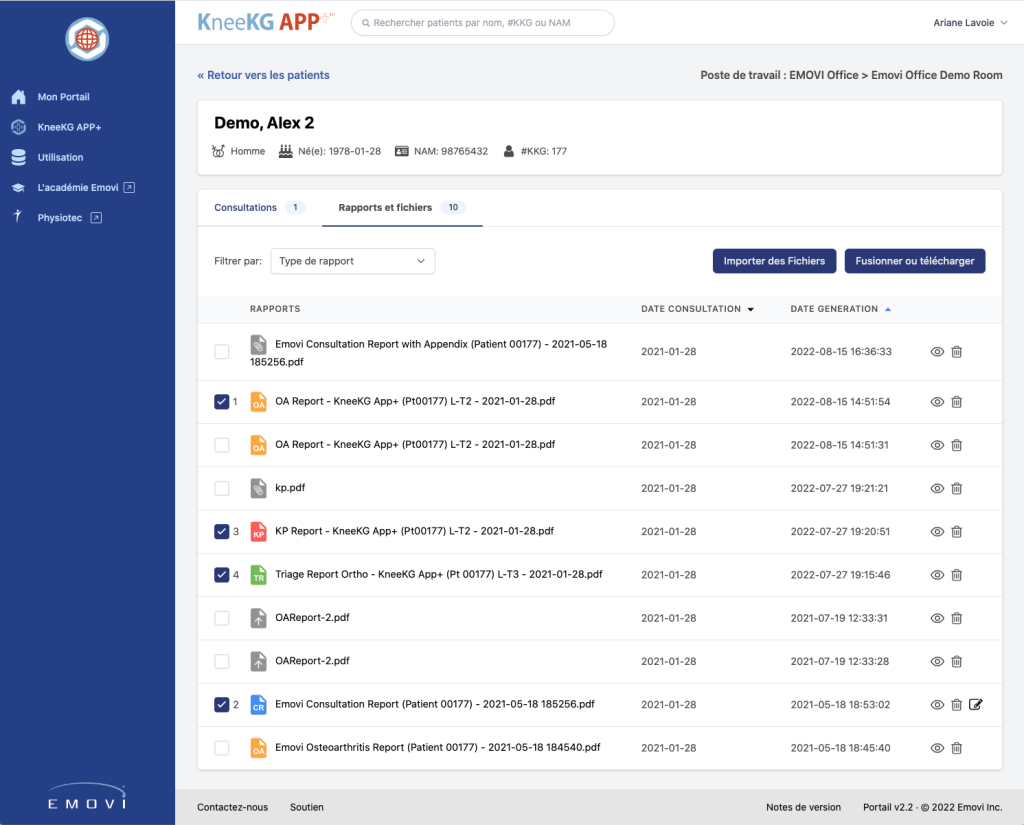Click the Triage Report Ortho file name
Viewport: 1024px width, 825px height.
tap(439, 574)
